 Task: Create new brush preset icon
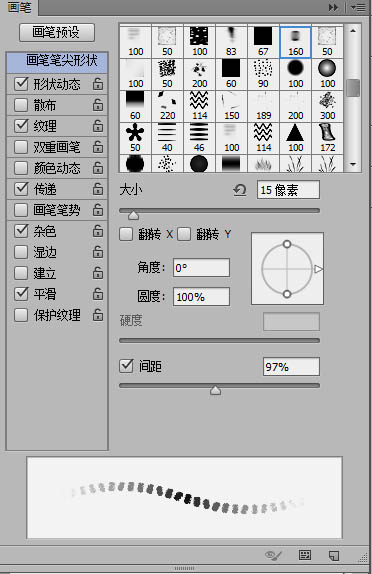click(x=334, y=555)
